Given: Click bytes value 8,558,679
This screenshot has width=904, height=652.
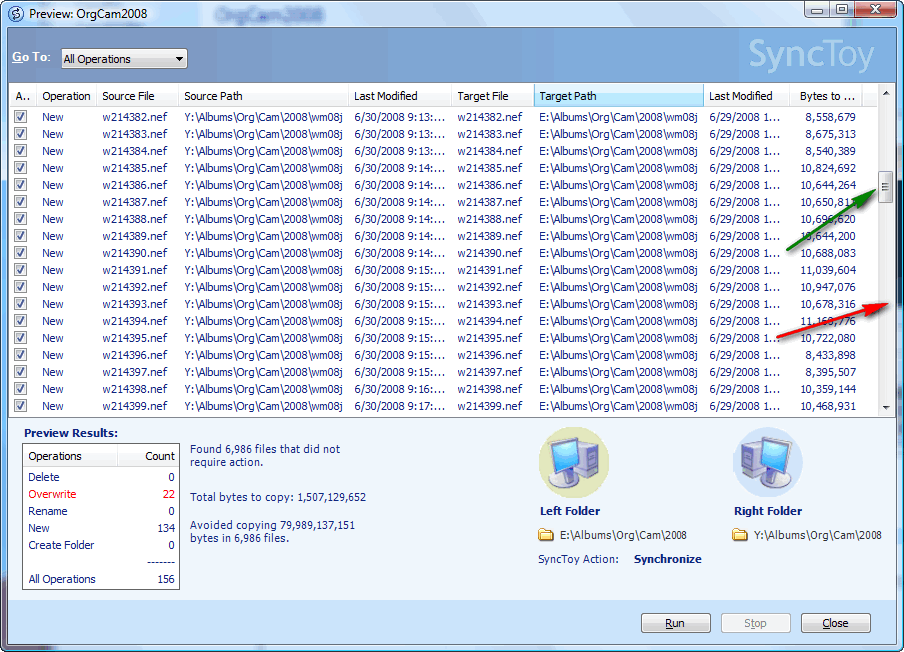Looking at the screenshot, I should point(830,117).
